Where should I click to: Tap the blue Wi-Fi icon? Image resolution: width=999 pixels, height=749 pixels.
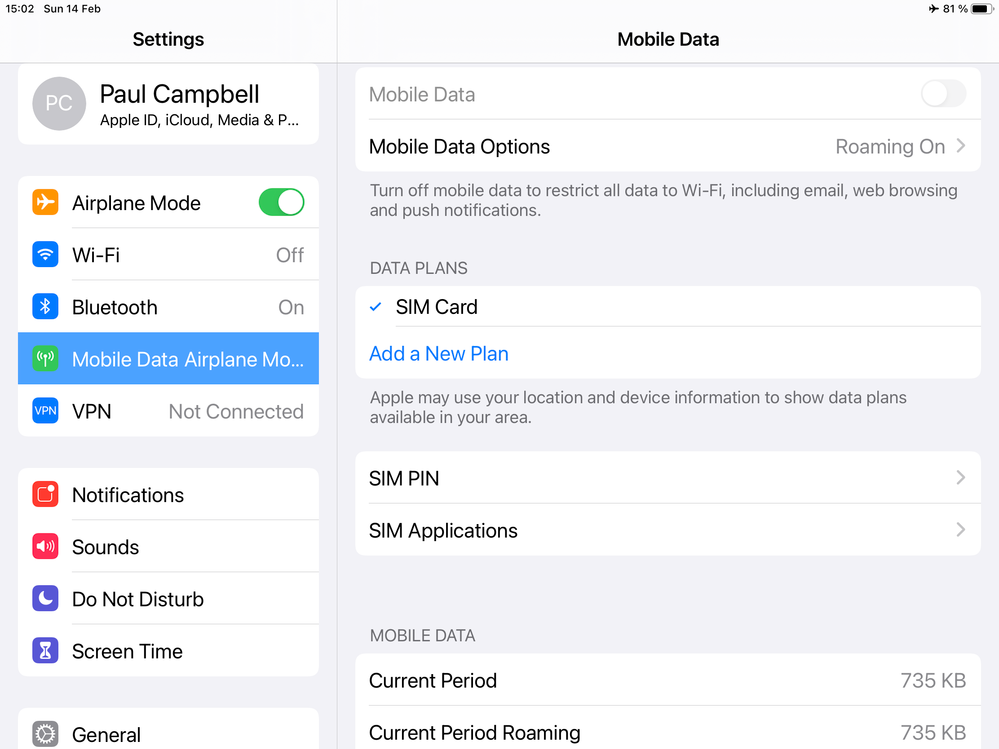pyautogui.click(x=45, y=255)
